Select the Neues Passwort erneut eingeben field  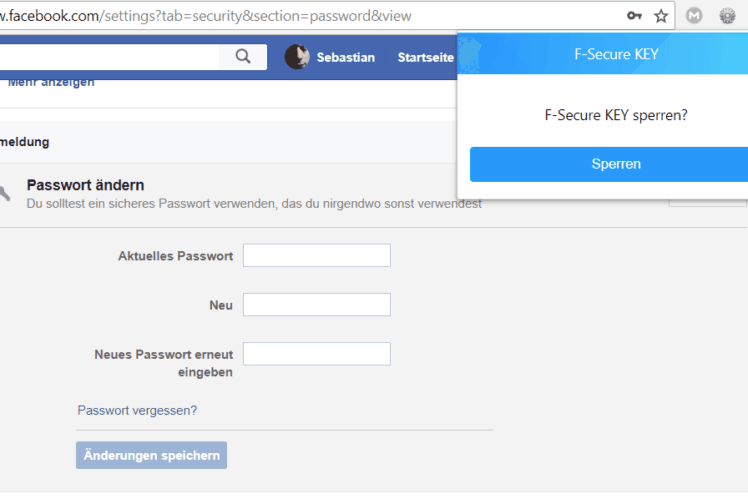click(317, 353)
